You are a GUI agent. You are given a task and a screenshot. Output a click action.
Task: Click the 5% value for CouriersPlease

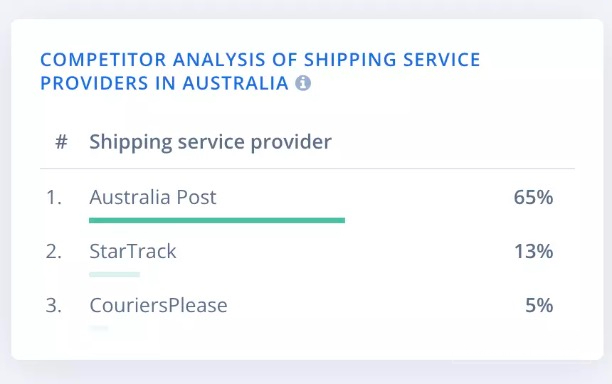[539, 305]
